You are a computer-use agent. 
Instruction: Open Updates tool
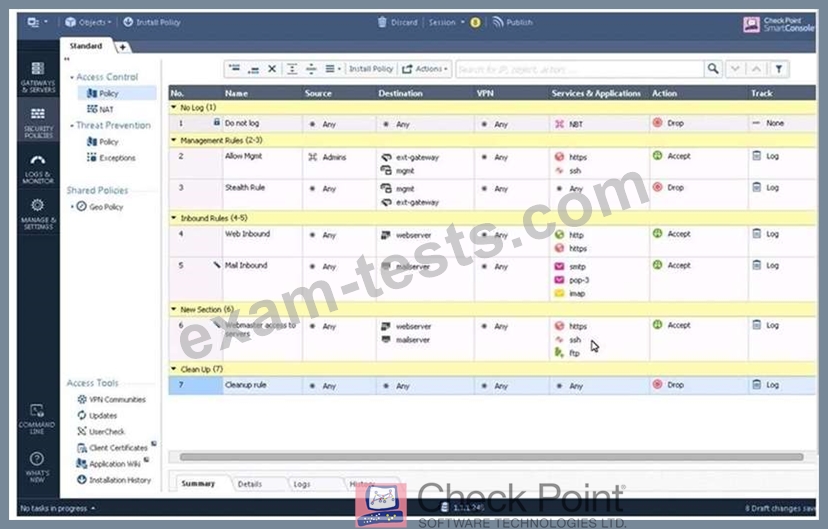point(97,415)
